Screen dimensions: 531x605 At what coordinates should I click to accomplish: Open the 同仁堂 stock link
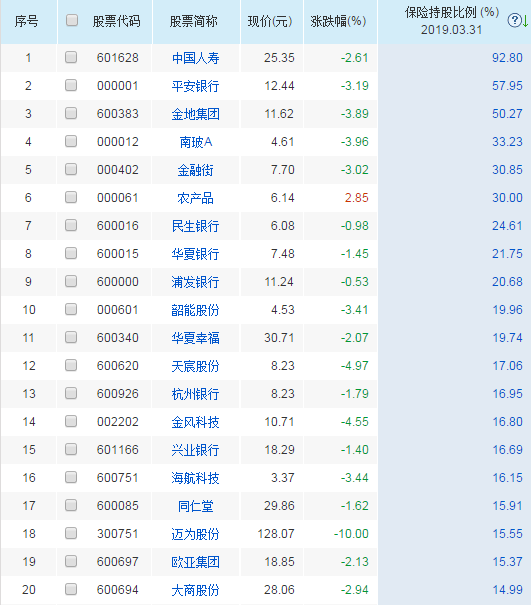coord(195,506)
